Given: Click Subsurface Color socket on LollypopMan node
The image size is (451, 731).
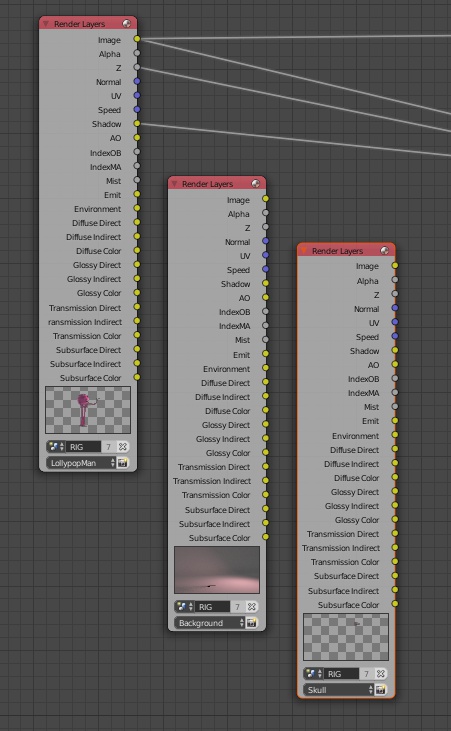Looking at the screenshot, I should (137, 377).
